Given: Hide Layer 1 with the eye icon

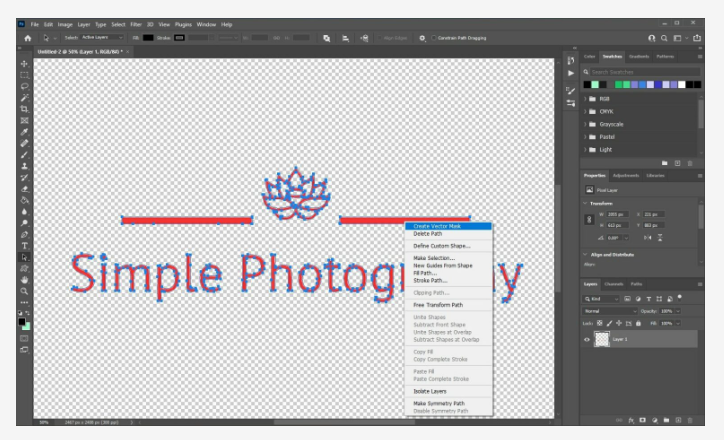Looking at the screenshot, I should (587, 339).
